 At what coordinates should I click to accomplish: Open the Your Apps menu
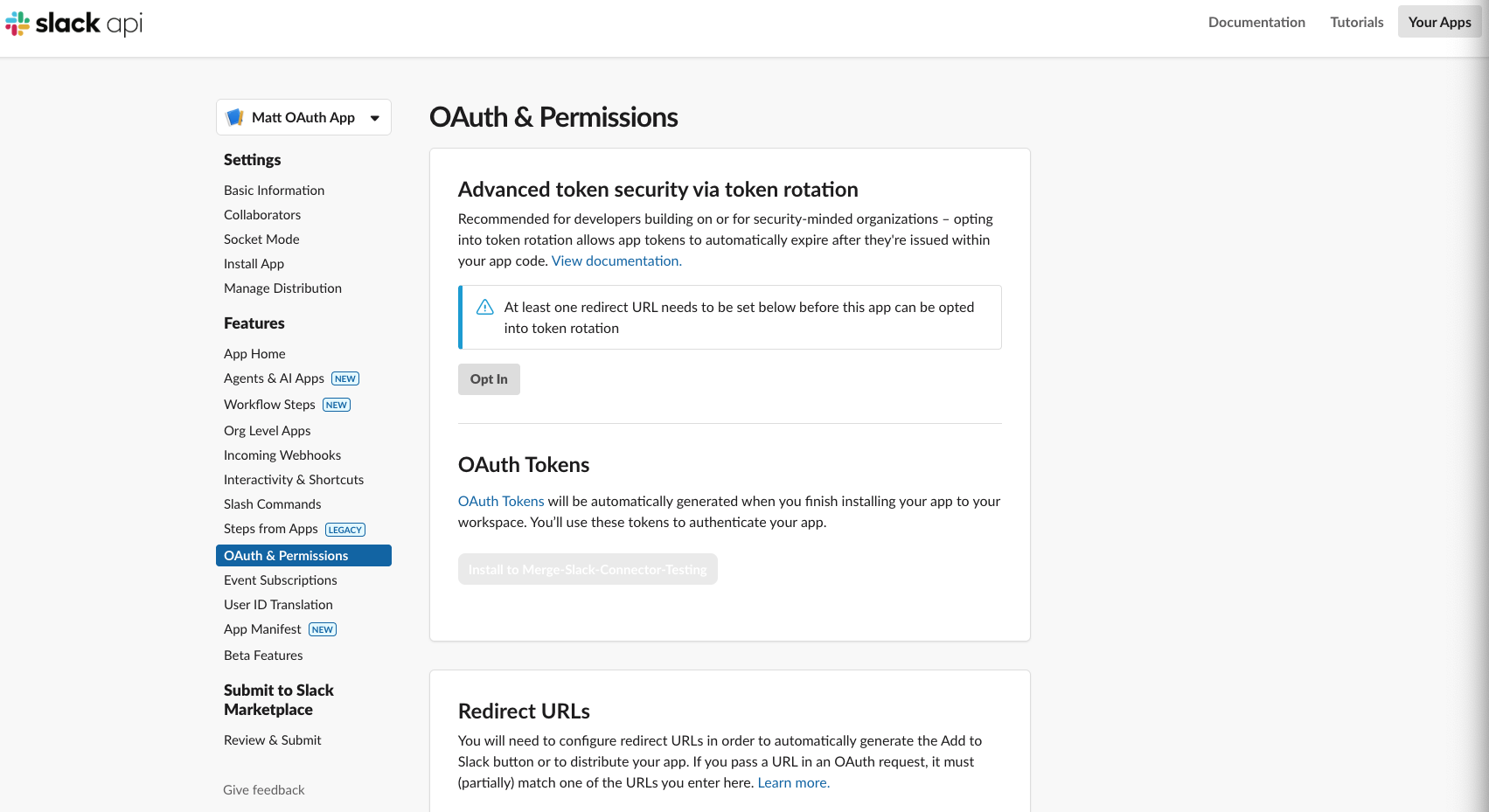coord(1439,22)
